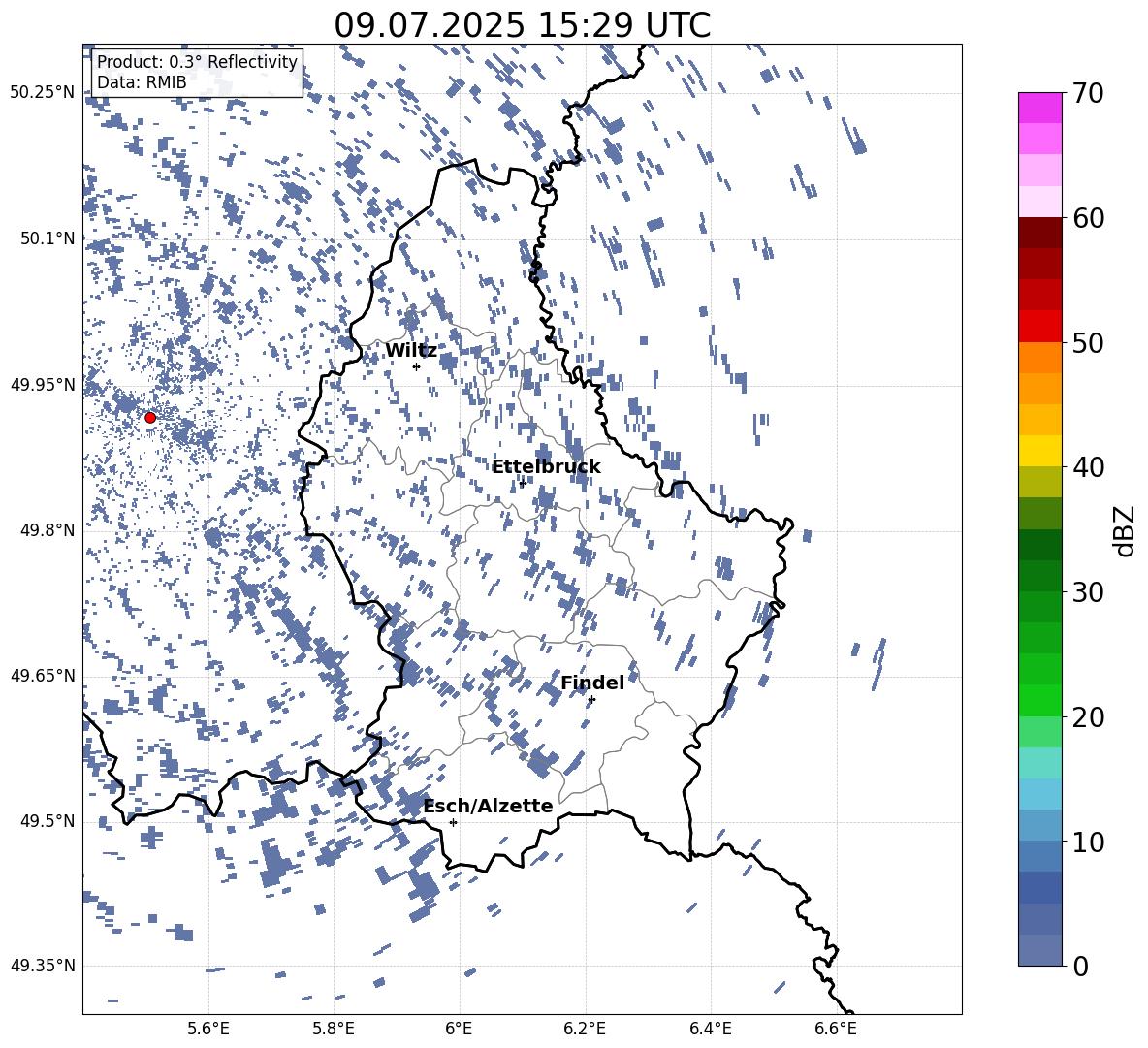Click the Ettelbruck city label

[546, 467]
